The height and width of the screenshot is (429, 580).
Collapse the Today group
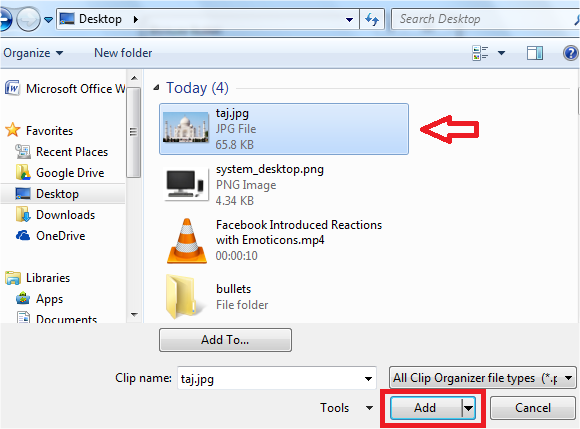pyautogui.click(x=156, y=88)
